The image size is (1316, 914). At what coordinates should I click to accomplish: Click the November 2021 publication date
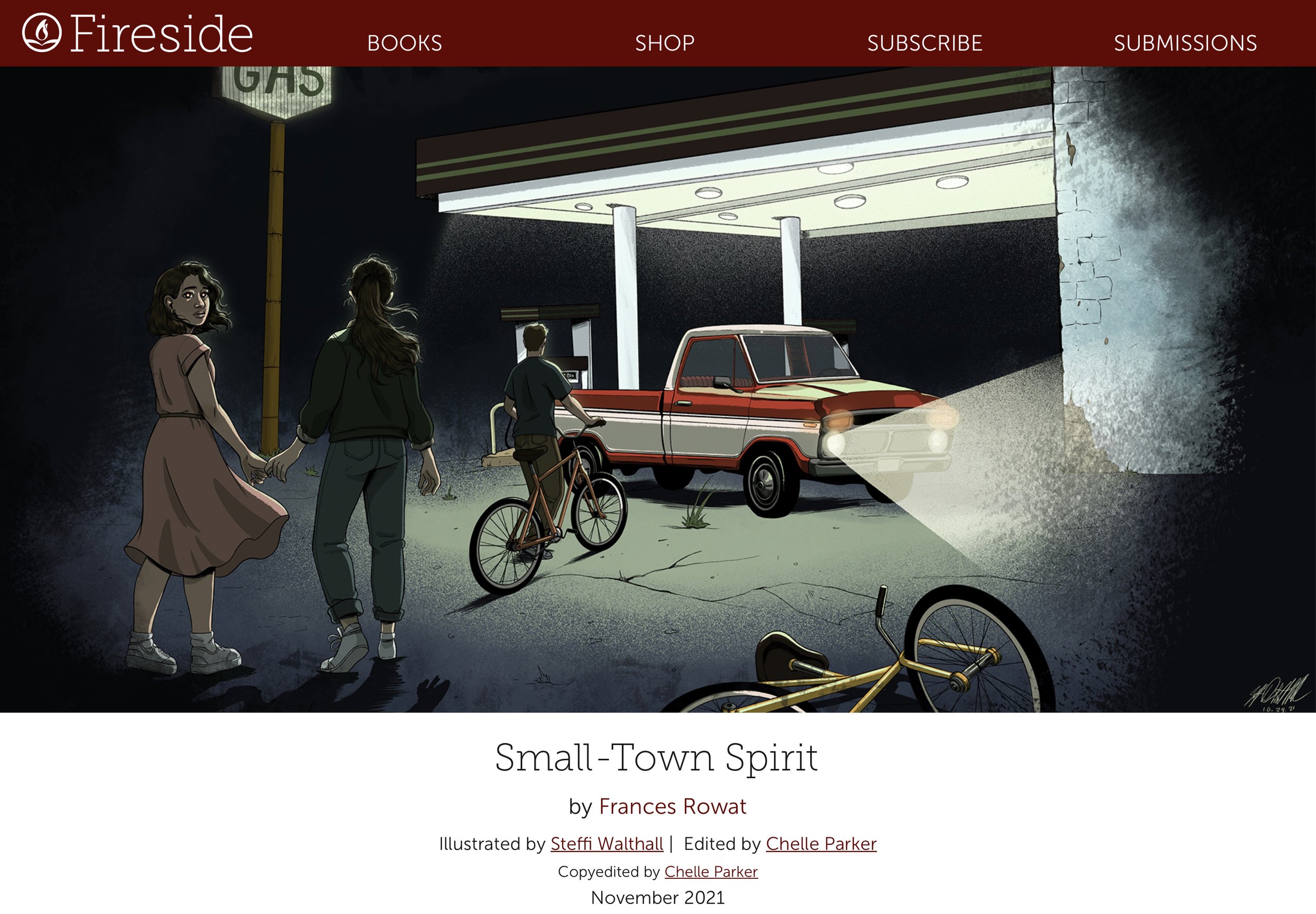[657, 897]
